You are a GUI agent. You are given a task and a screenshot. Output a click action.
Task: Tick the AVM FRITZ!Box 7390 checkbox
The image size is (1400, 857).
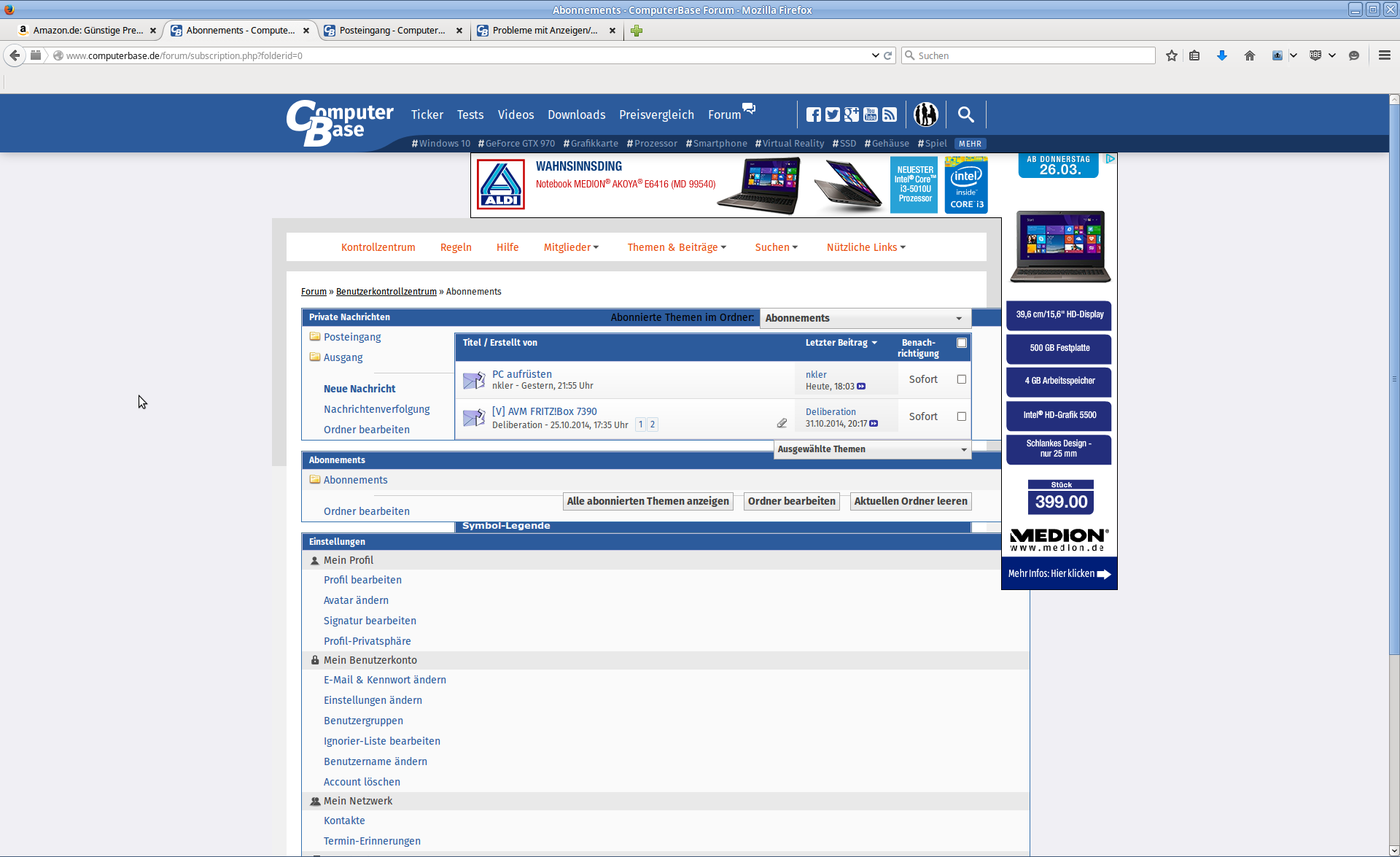962,416
